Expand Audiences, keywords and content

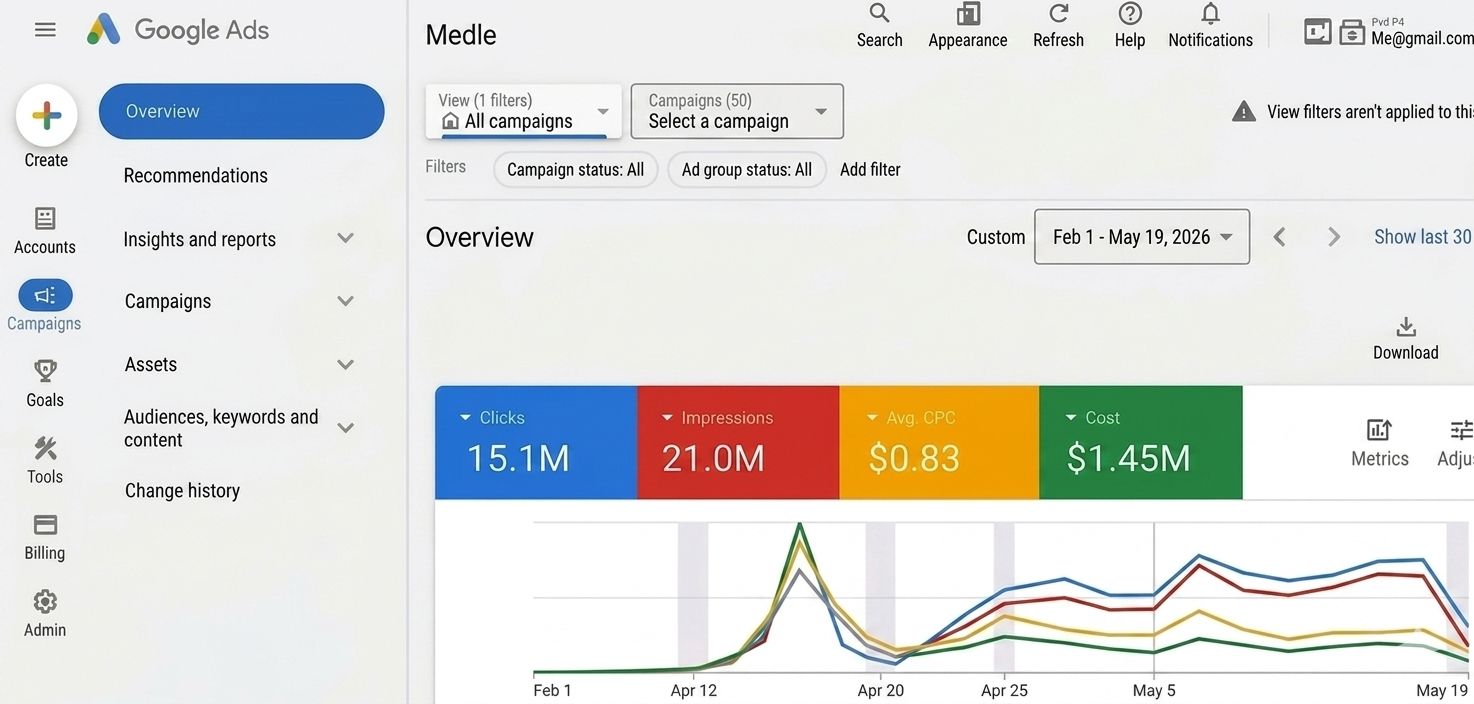[345, 428]
